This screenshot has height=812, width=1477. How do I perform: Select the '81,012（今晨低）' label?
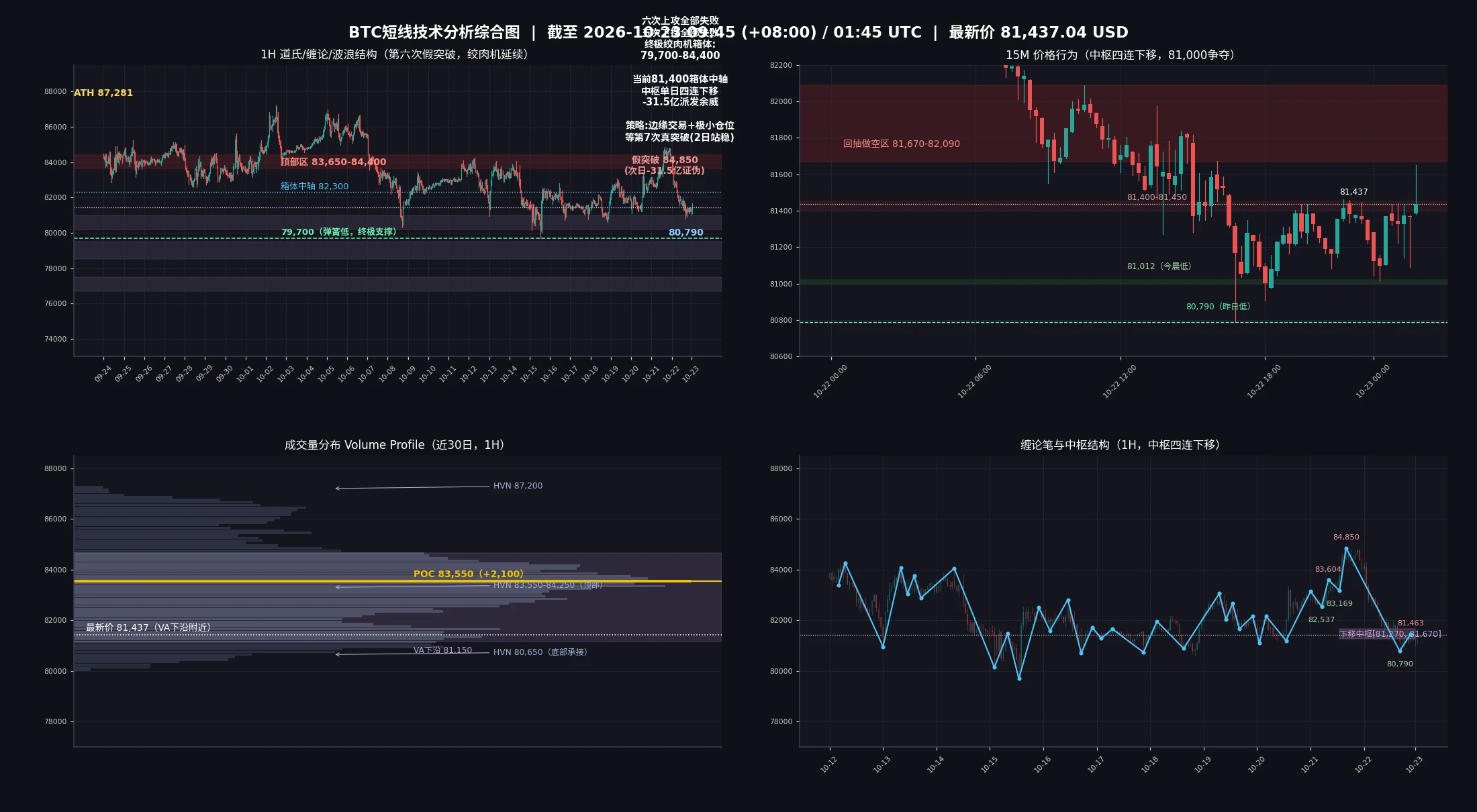coord(1160,266)
